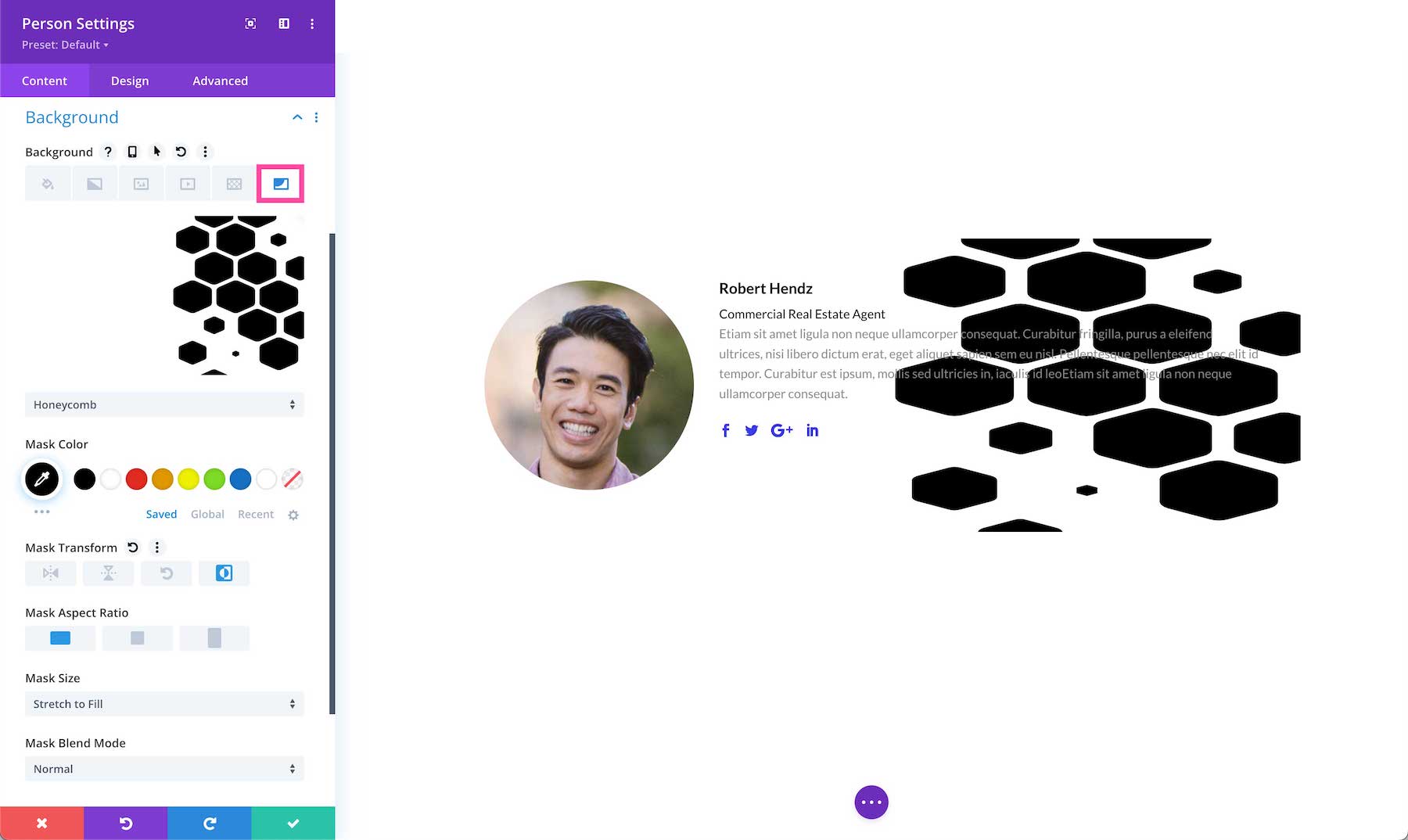The height and width of the screenshot is (840, 1408).
Task: Open Robert Hendz's Facebook link
Action: (726, 430)
